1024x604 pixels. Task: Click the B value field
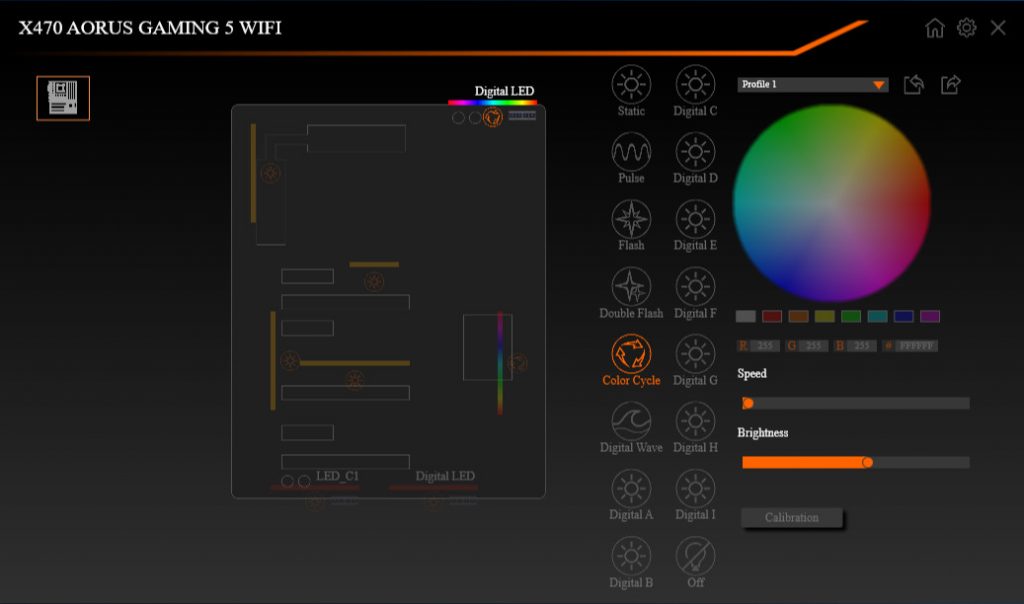[x=862, y=346]
